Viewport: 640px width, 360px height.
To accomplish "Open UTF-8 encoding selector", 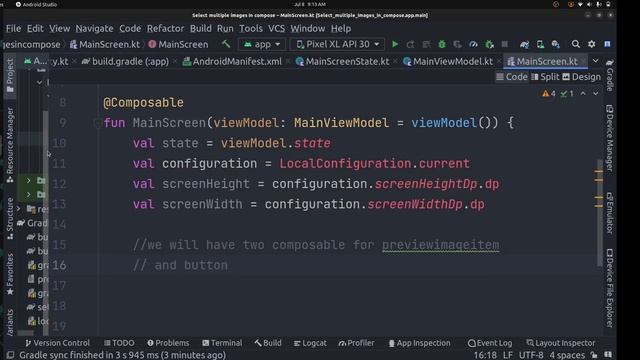I will click(x=531, y=355).
